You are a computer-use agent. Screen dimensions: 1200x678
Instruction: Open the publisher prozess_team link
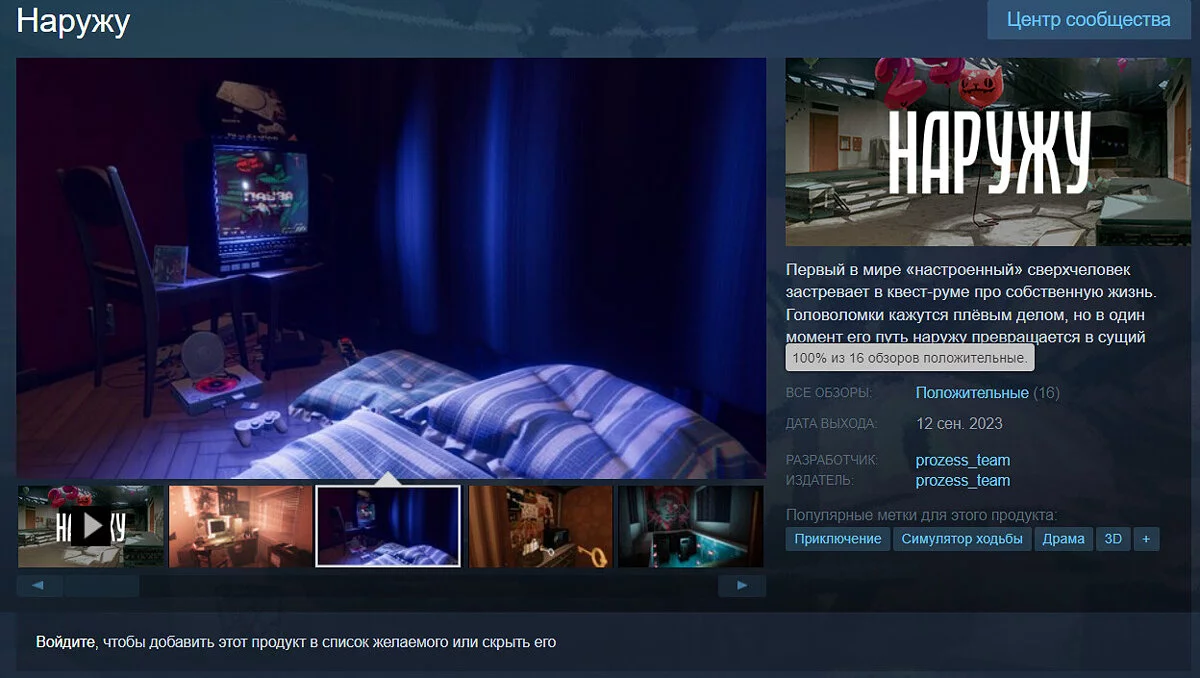coord(963,480)
